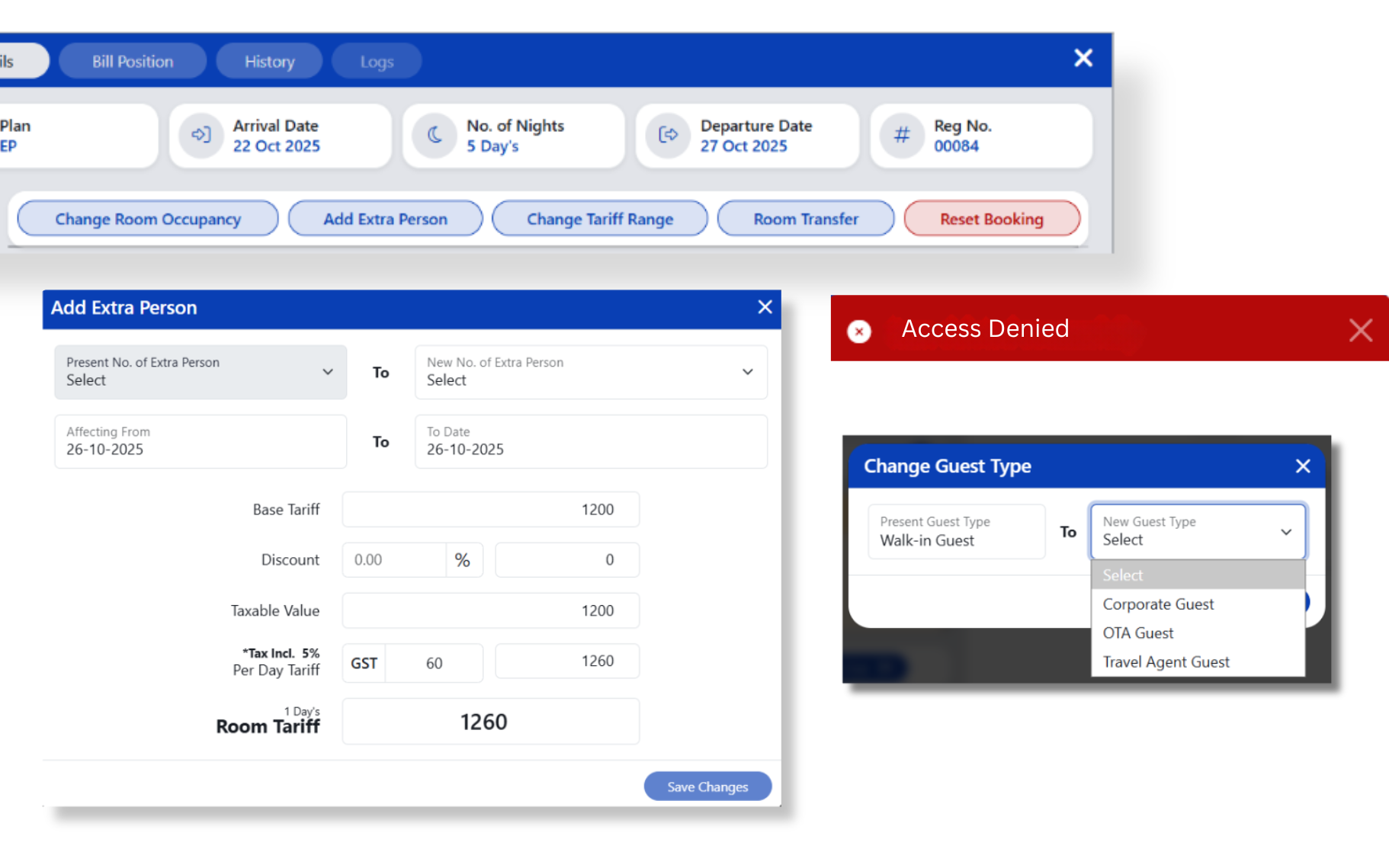This screenshot has height=868, width=1389.
Task: Close the booking details top panel
Action: click(1083, 58)
